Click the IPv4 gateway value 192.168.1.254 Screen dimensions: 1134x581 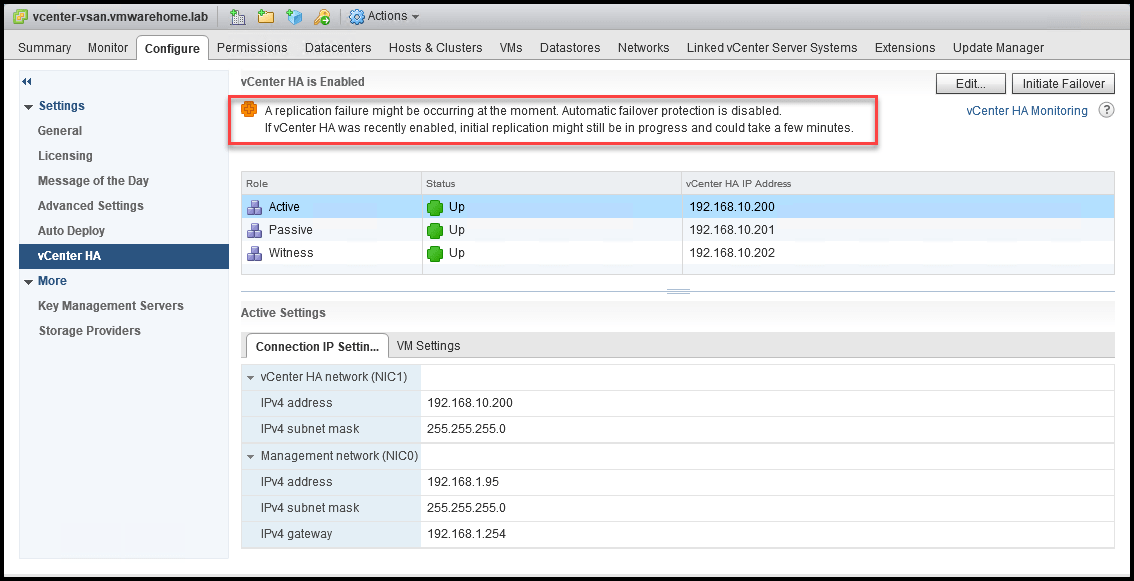click(x=466, y=535)
